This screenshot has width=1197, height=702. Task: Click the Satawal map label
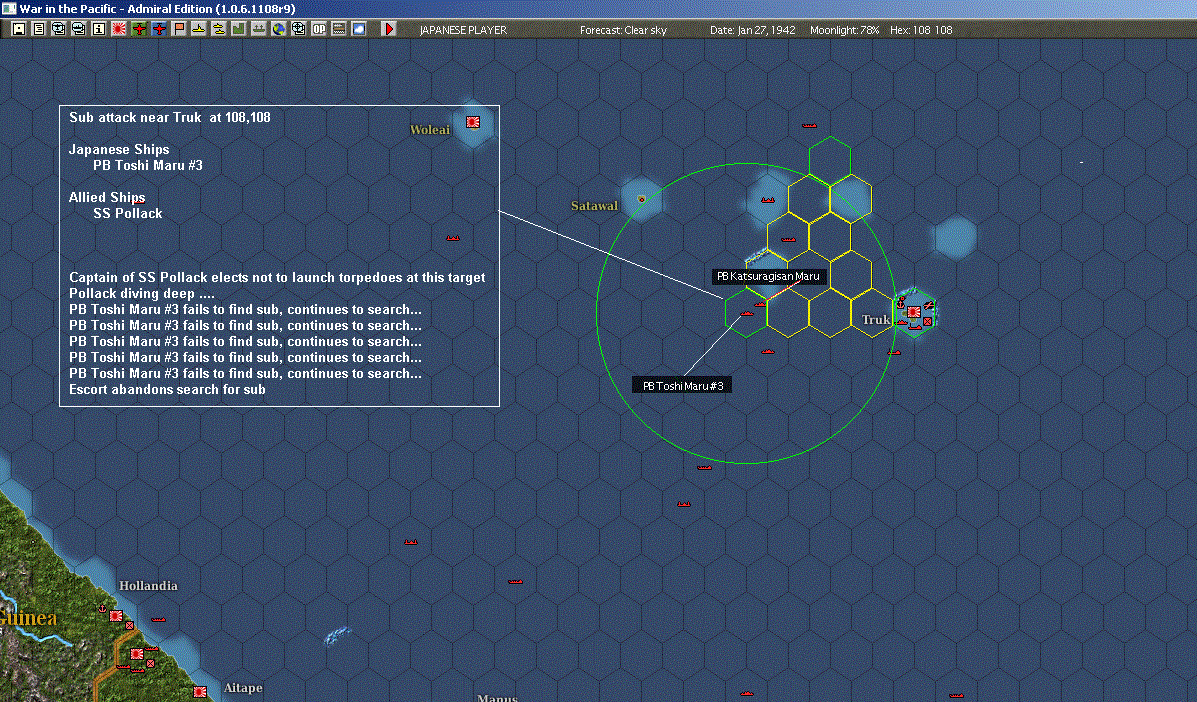coord(595,206)
